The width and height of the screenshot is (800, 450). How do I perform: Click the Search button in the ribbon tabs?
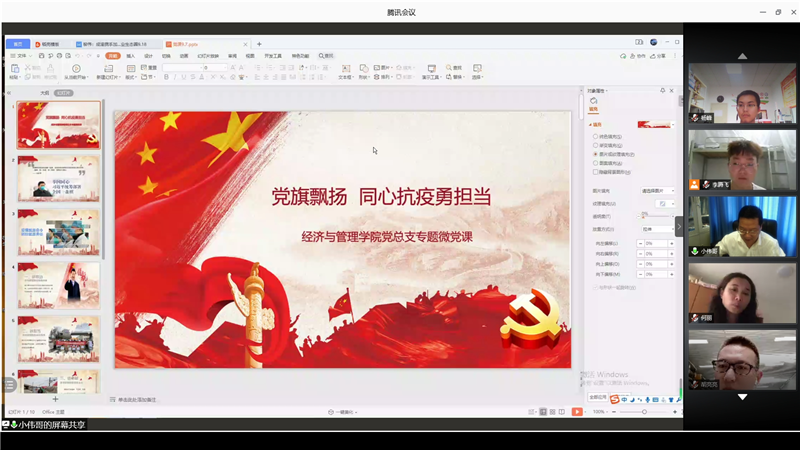pyautogui.click(x=326, y=56)
